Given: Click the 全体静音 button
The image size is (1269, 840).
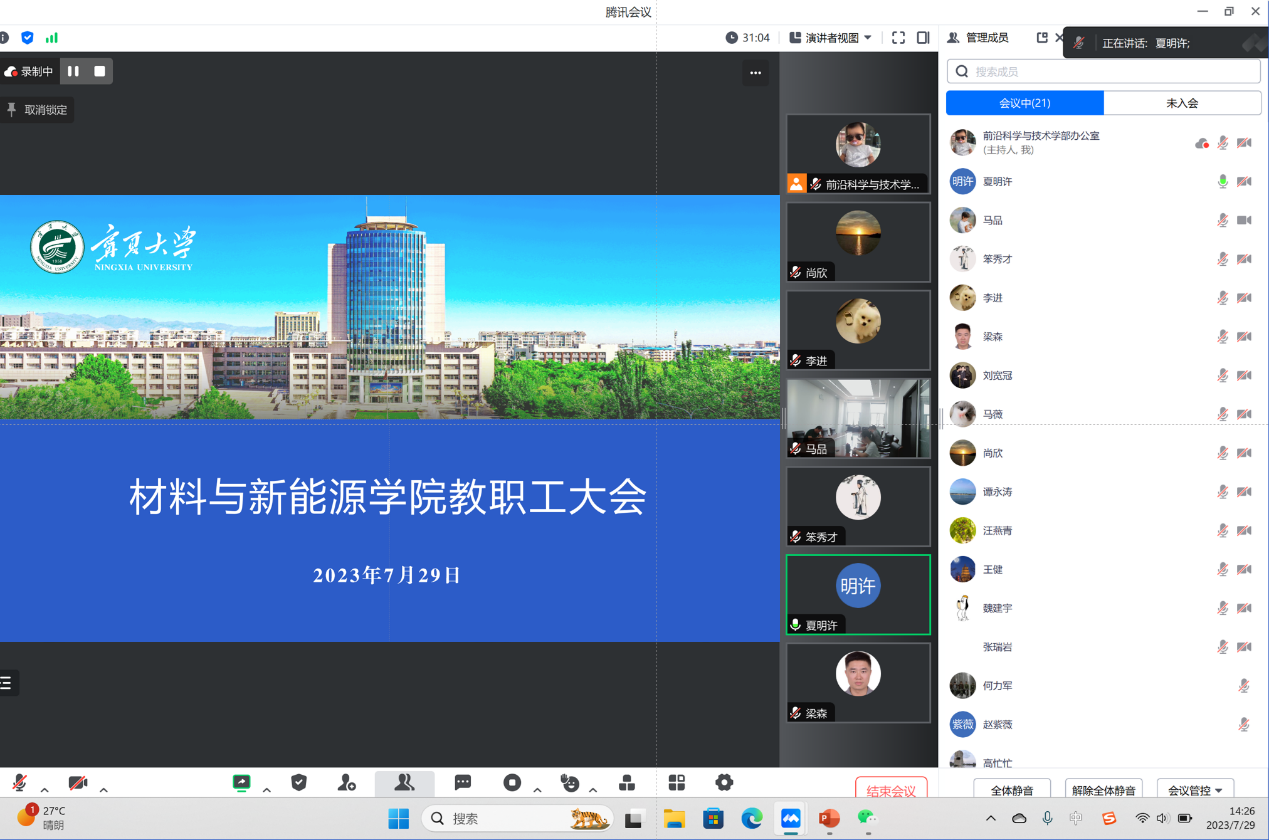Looking at the screenshot, I should (x=1011, y=790).
